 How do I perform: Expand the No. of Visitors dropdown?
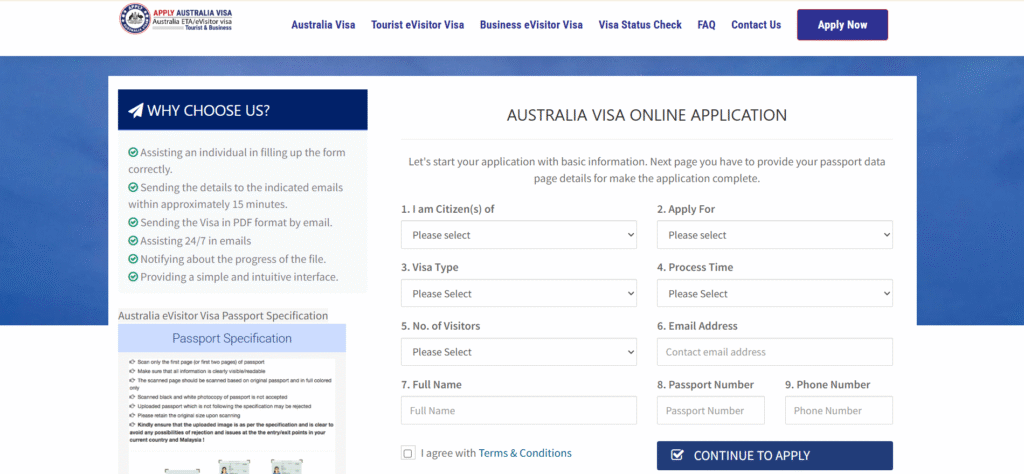click(519, 352)
